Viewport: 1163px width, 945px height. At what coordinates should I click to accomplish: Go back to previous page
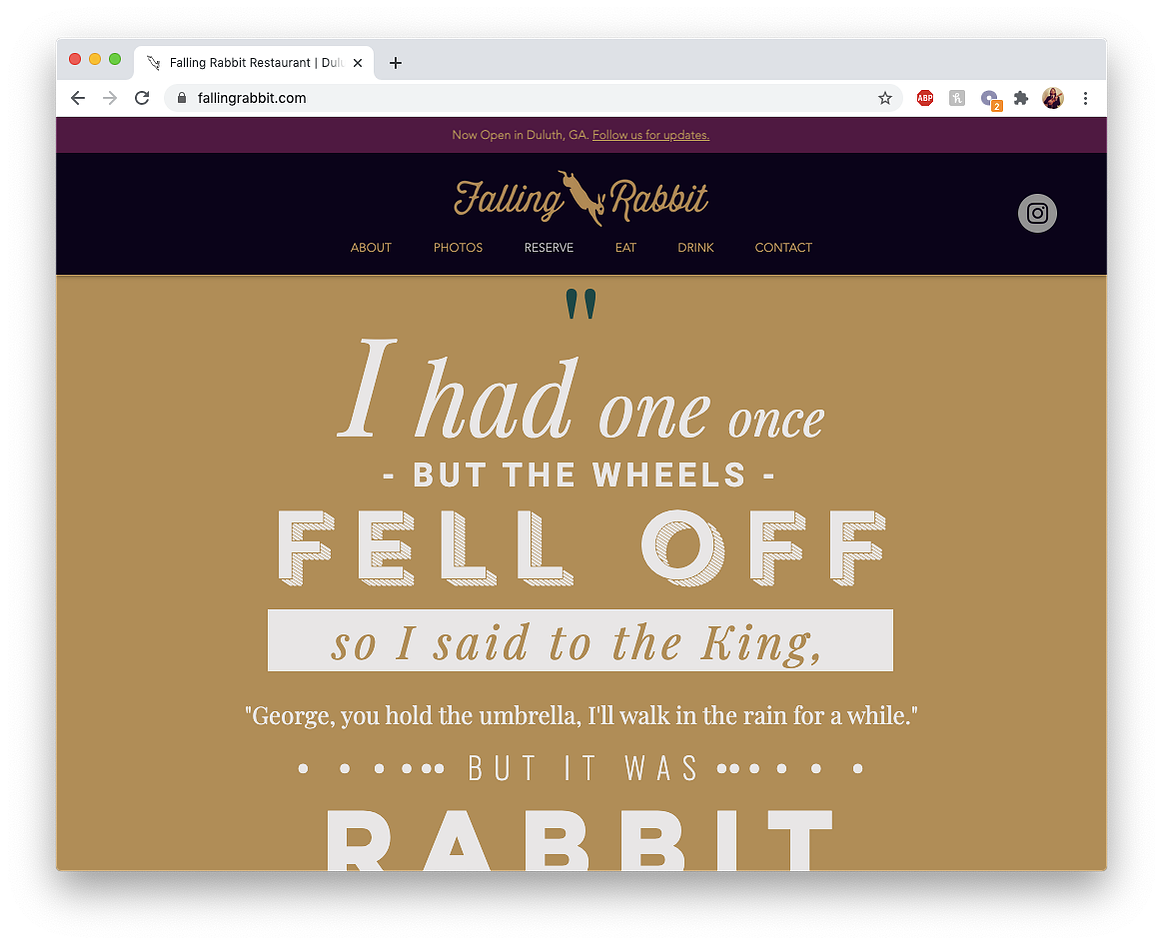(78, 98)
